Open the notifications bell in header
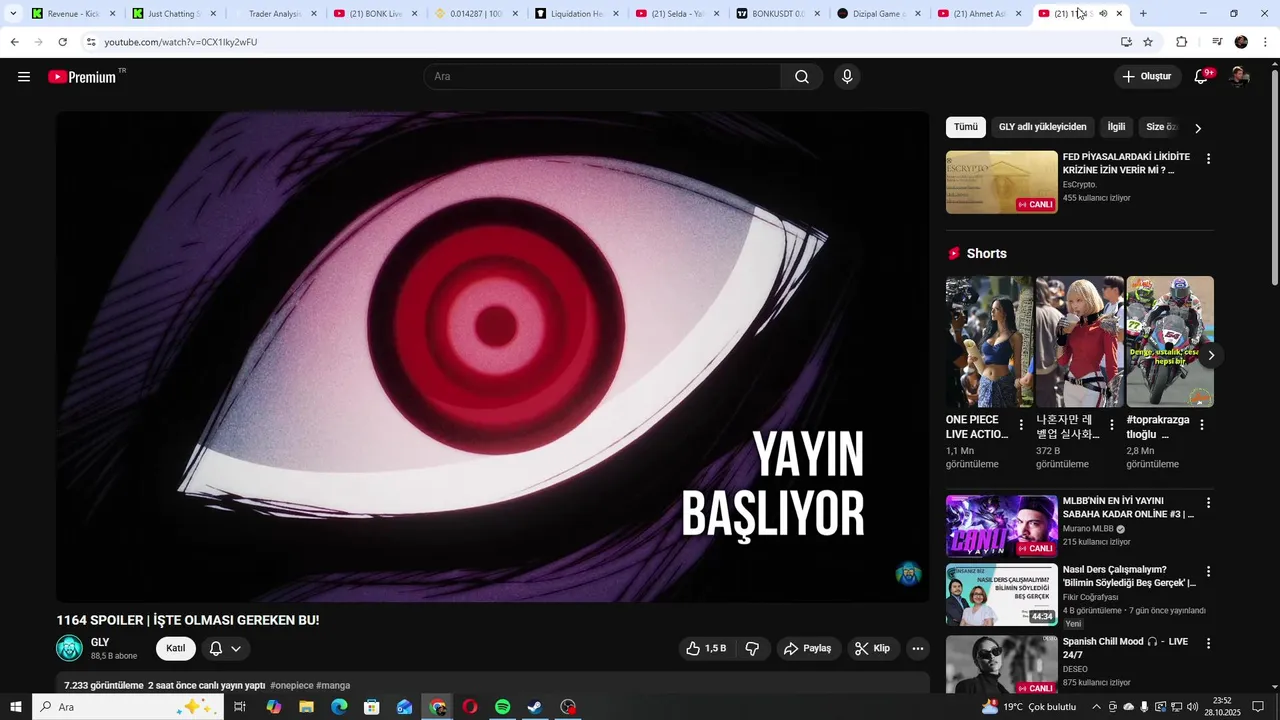Viewport: 1280px width, 720px height. [x=1203, y=77]
